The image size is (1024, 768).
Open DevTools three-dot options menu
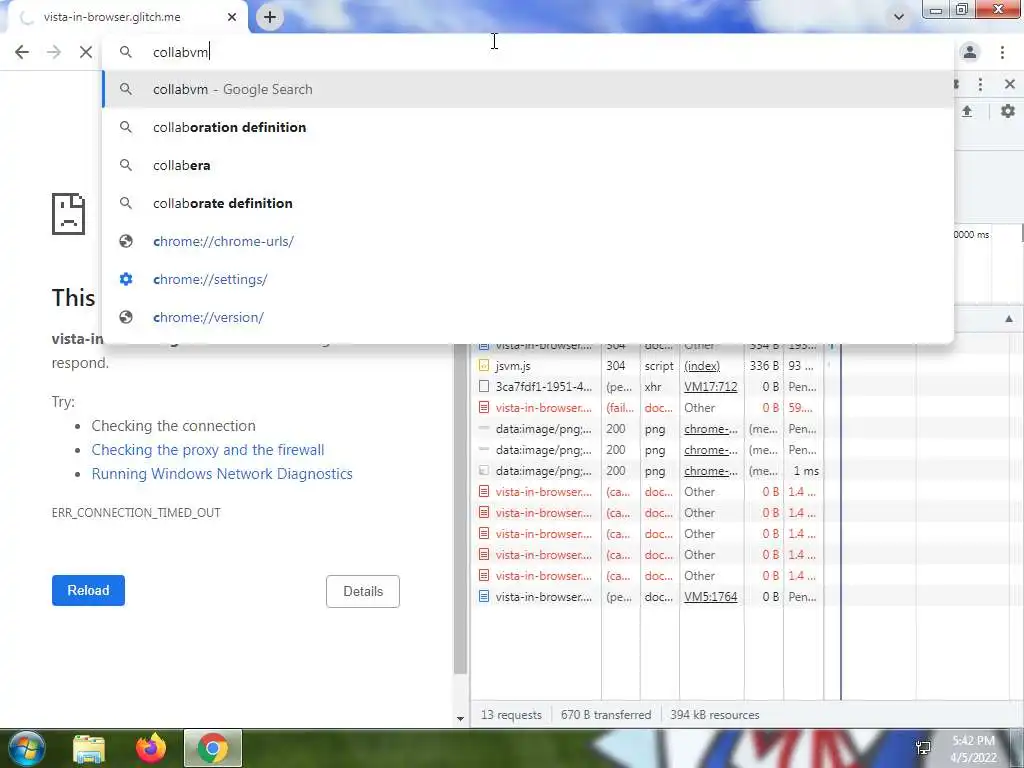click(980, 84)
